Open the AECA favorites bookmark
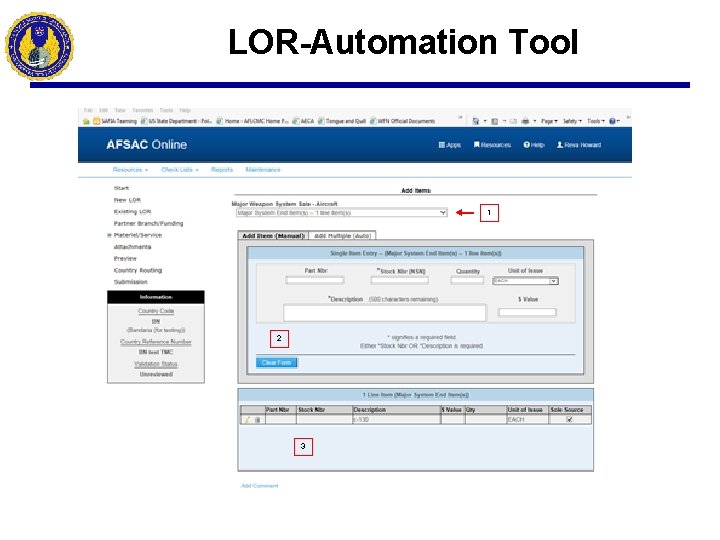 pyautogui.click(x=303, y=121)
